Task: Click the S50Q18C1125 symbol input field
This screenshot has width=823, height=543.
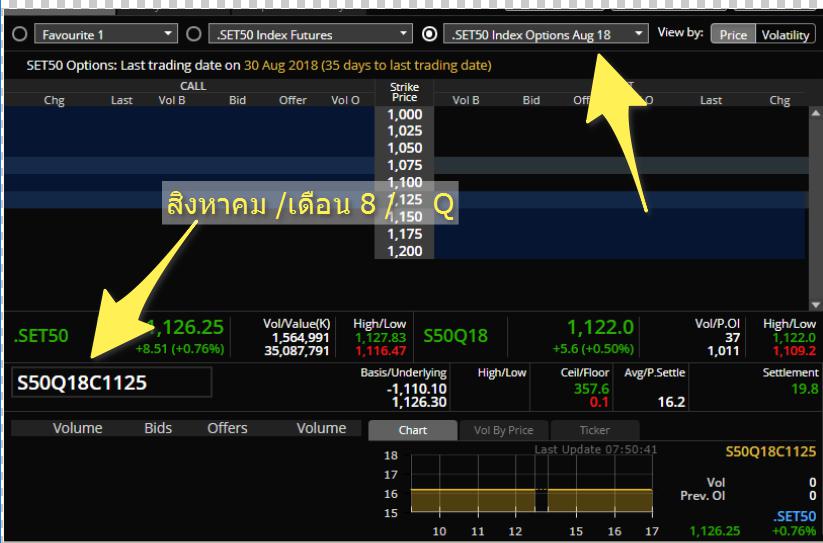Action: click(111, 382)
